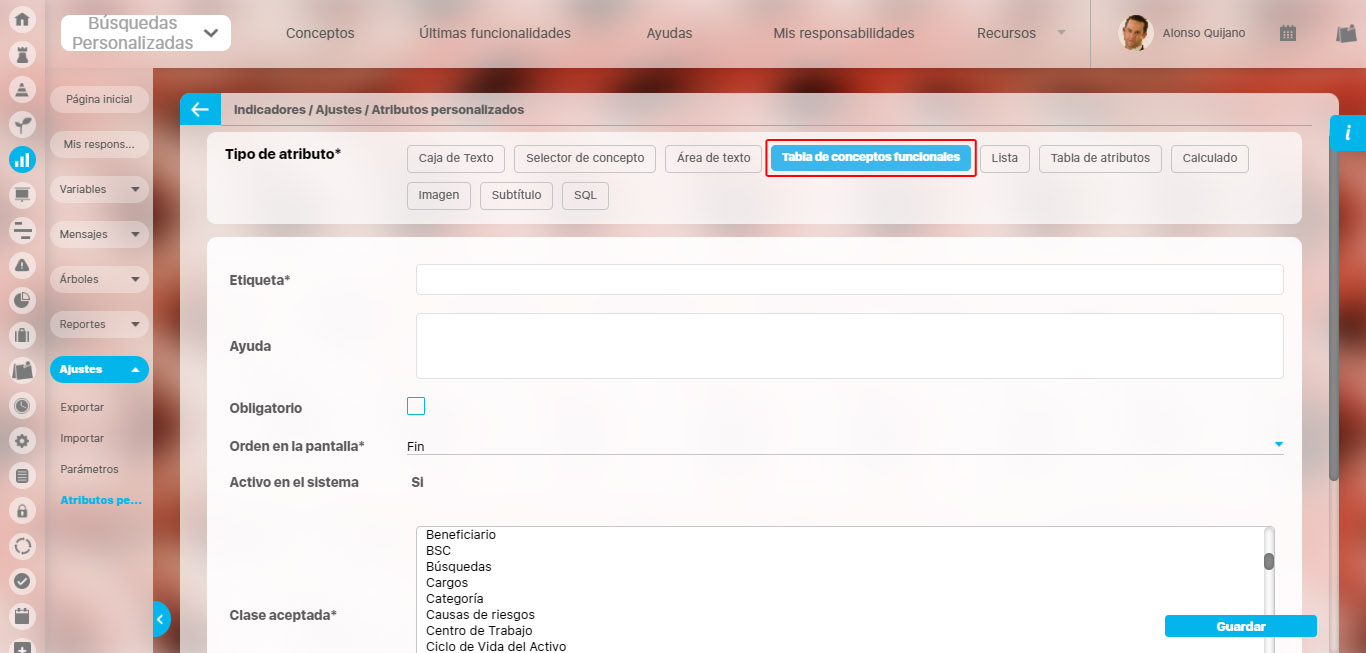Choose Caja de Texto attribute type

[x=456, y=158]
